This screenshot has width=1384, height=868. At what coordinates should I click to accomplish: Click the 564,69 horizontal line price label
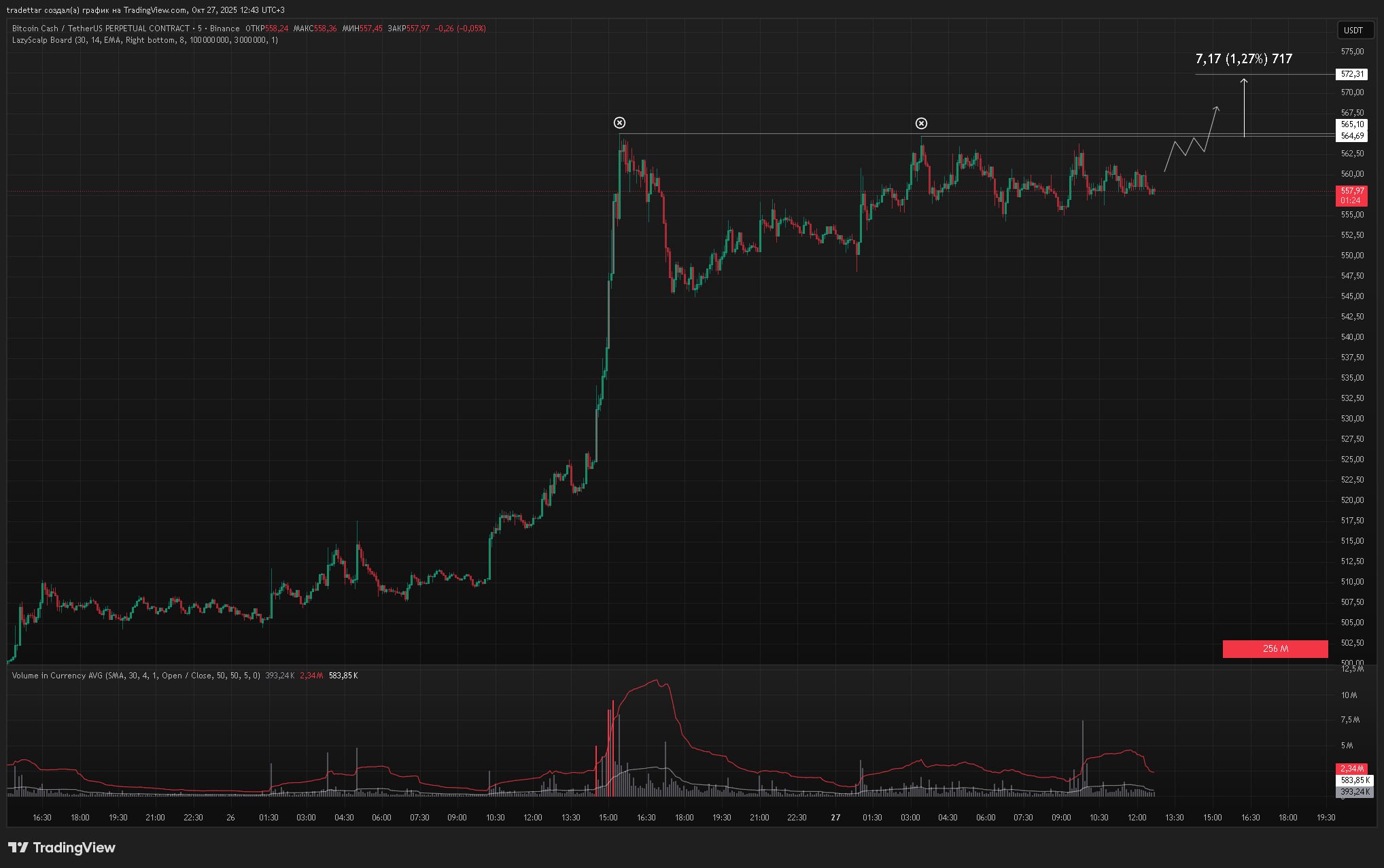tap(1351, 136)
